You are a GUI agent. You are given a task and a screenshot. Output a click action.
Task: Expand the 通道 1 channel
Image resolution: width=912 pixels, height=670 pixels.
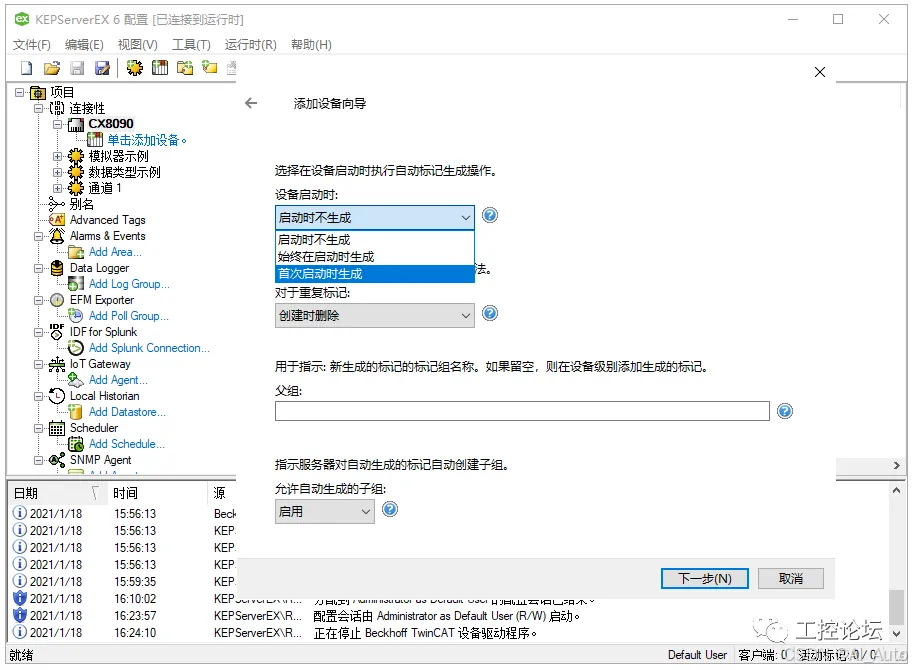tap(58, 188)
